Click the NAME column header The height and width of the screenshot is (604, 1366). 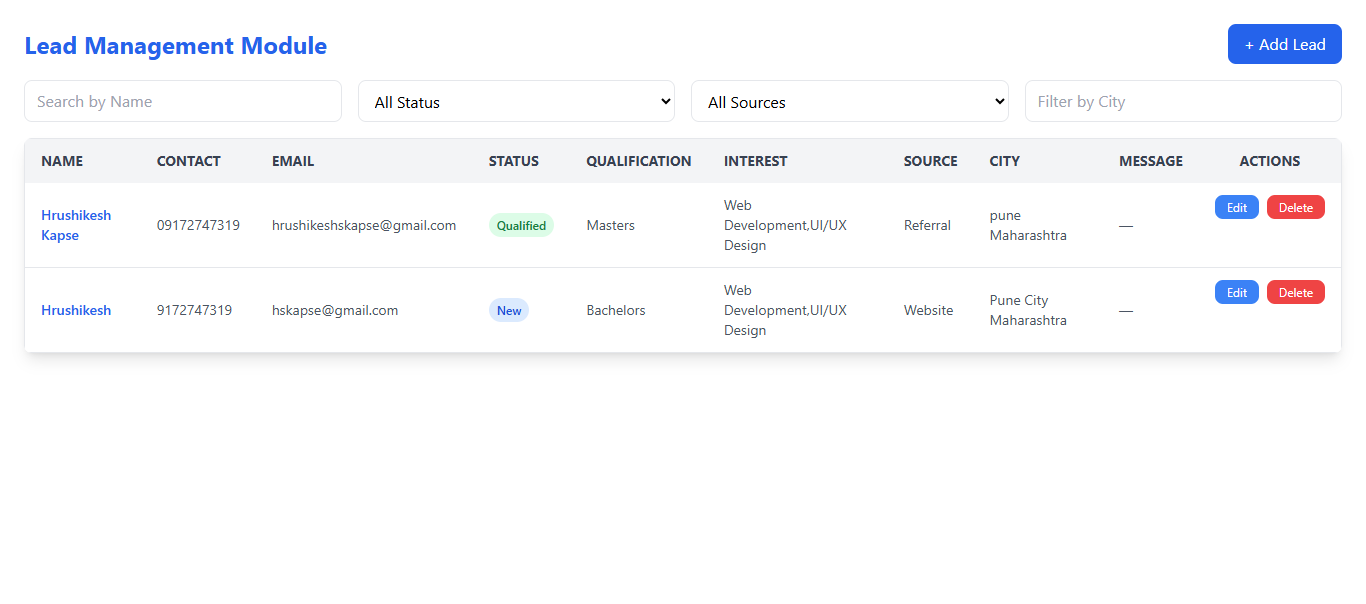[x=62, y=161]
